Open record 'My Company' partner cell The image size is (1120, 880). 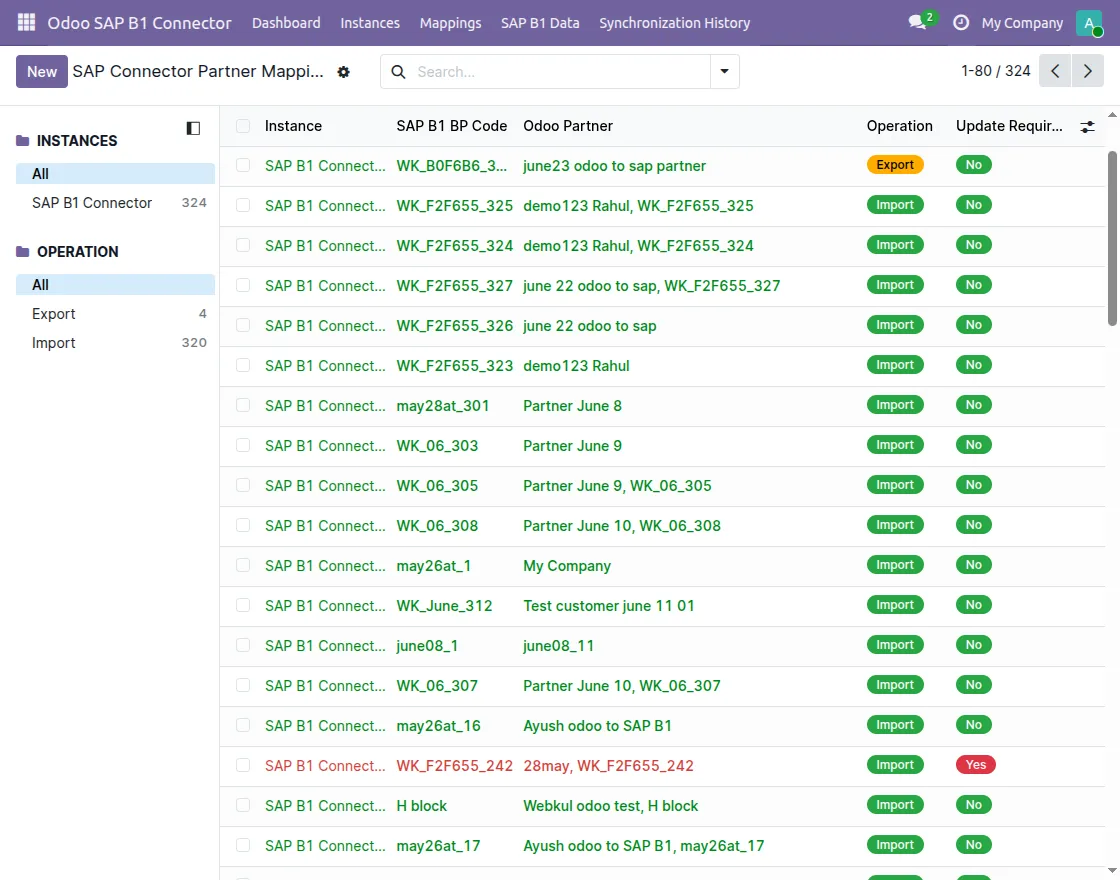click(567, 566)
